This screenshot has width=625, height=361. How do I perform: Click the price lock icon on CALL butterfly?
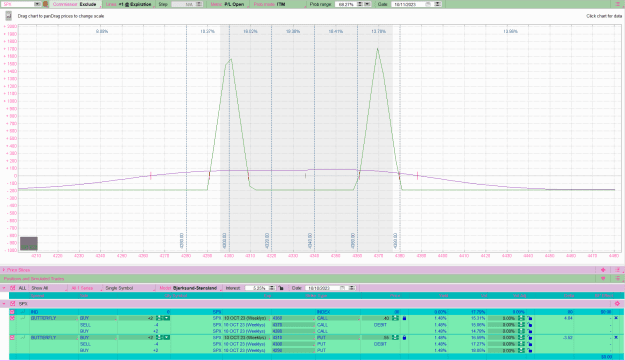(x=404, y=318)
